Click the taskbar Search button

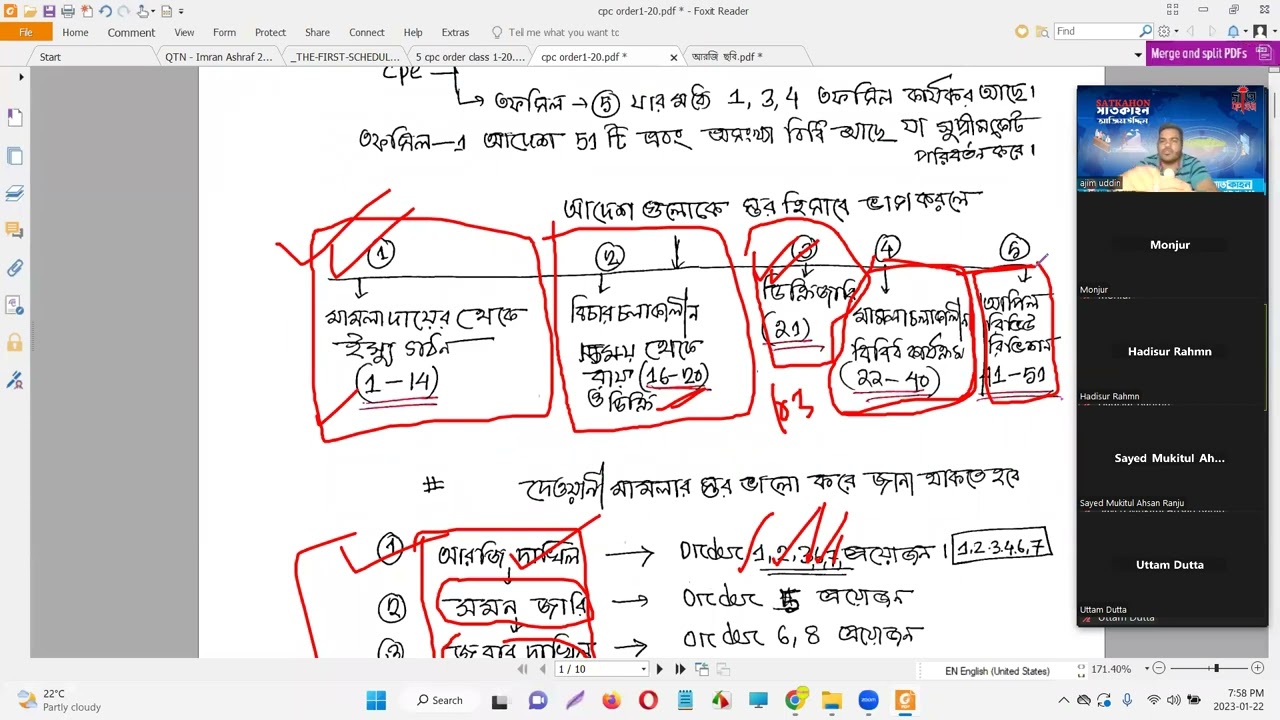point(440,700)
